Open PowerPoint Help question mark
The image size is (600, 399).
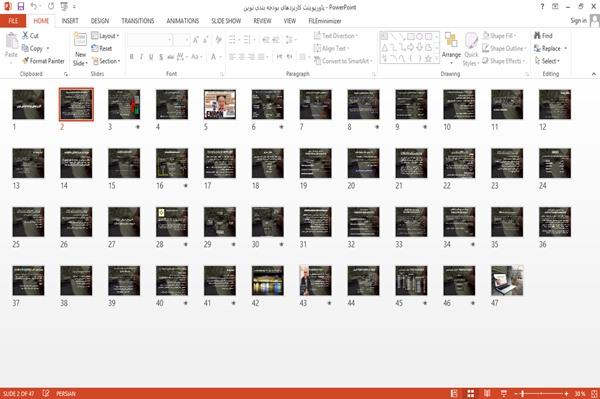coord(542,7)
